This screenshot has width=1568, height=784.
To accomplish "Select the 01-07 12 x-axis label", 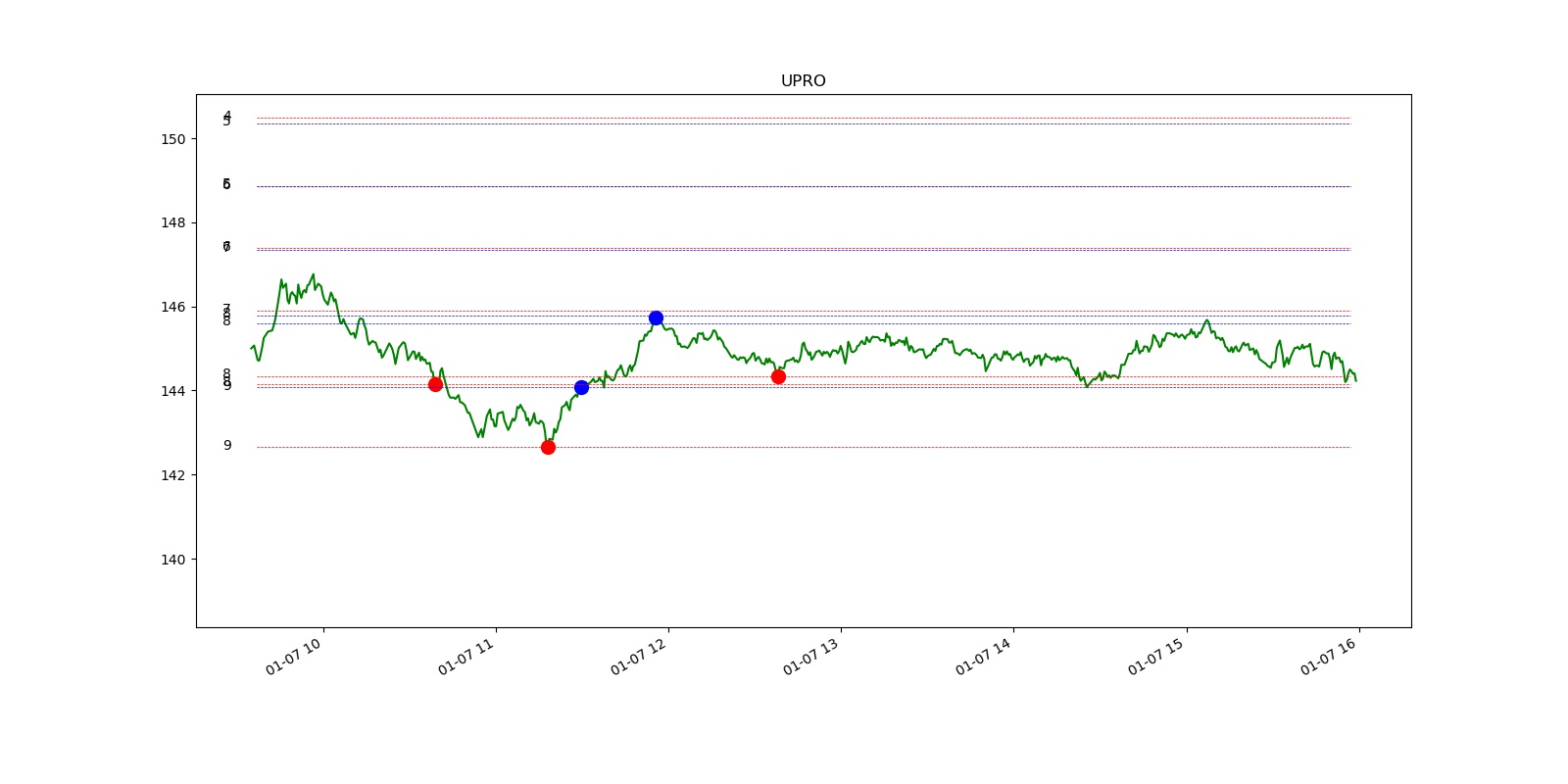I will [x=639, y=657].
